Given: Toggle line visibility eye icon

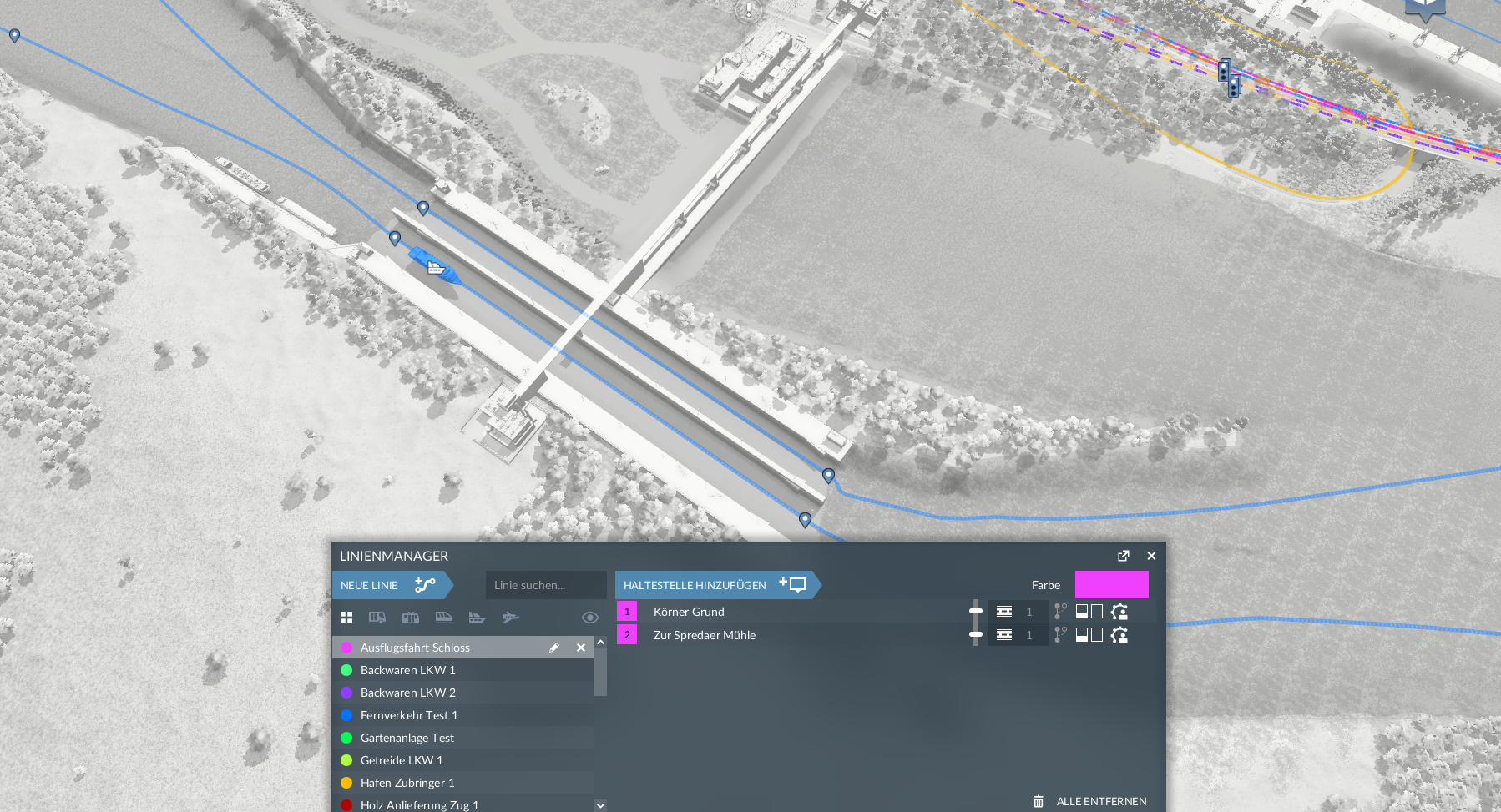Looking at the screenshot, I should coord(590,618).
